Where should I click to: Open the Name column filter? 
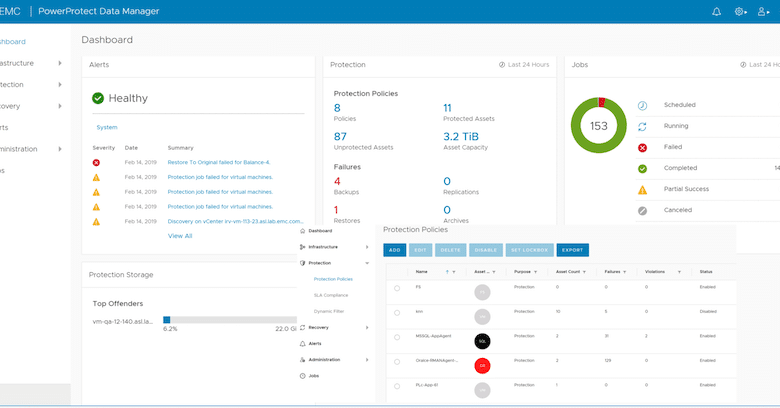pos(454,272)
